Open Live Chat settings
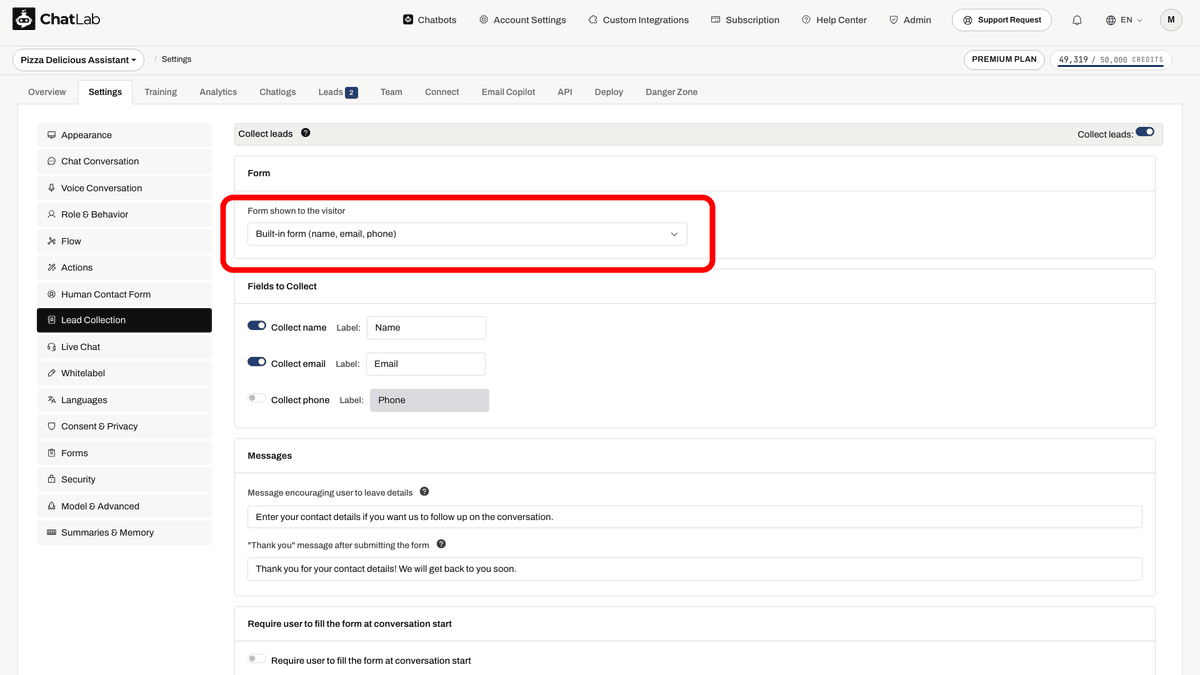The image size is (1200, 675). pos(124,347)
